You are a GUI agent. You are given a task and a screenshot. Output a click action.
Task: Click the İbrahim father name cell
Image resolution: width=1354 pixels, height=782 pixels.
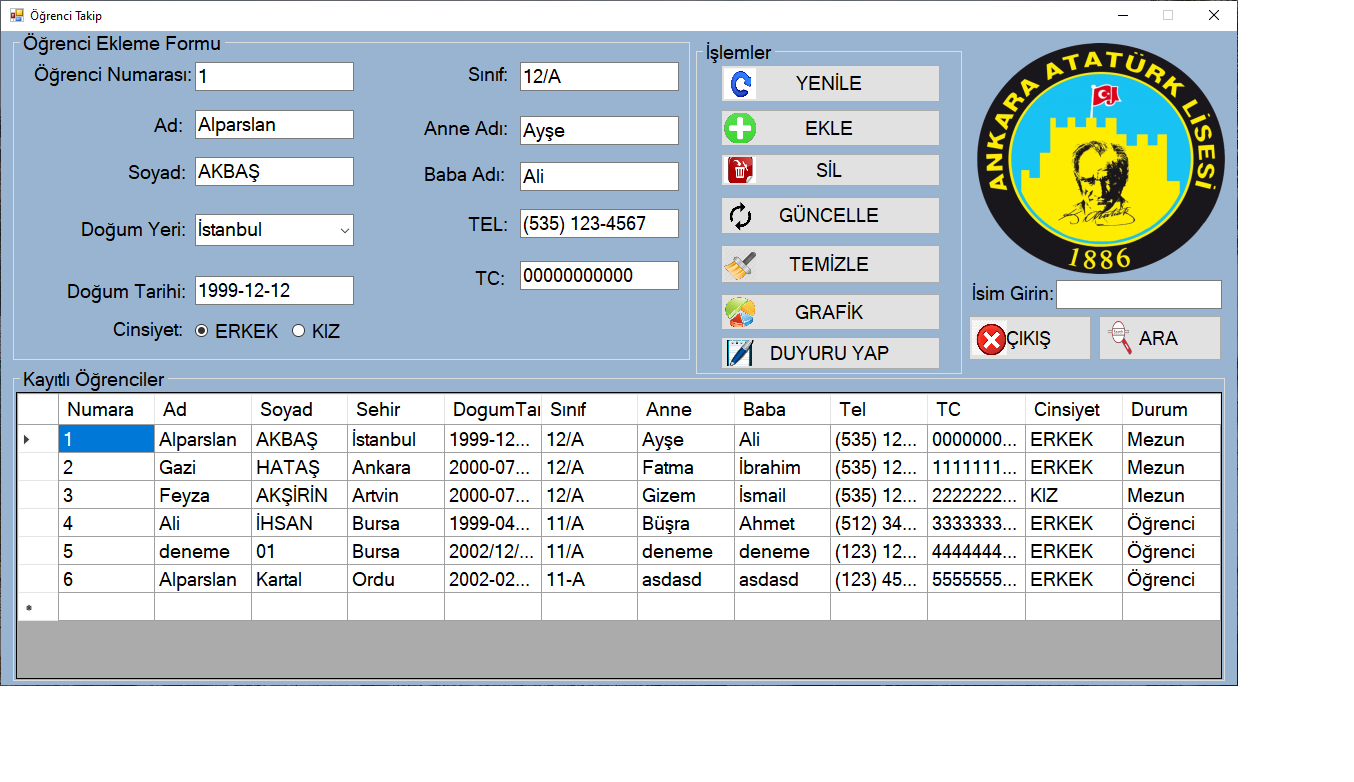pos(783,467)
